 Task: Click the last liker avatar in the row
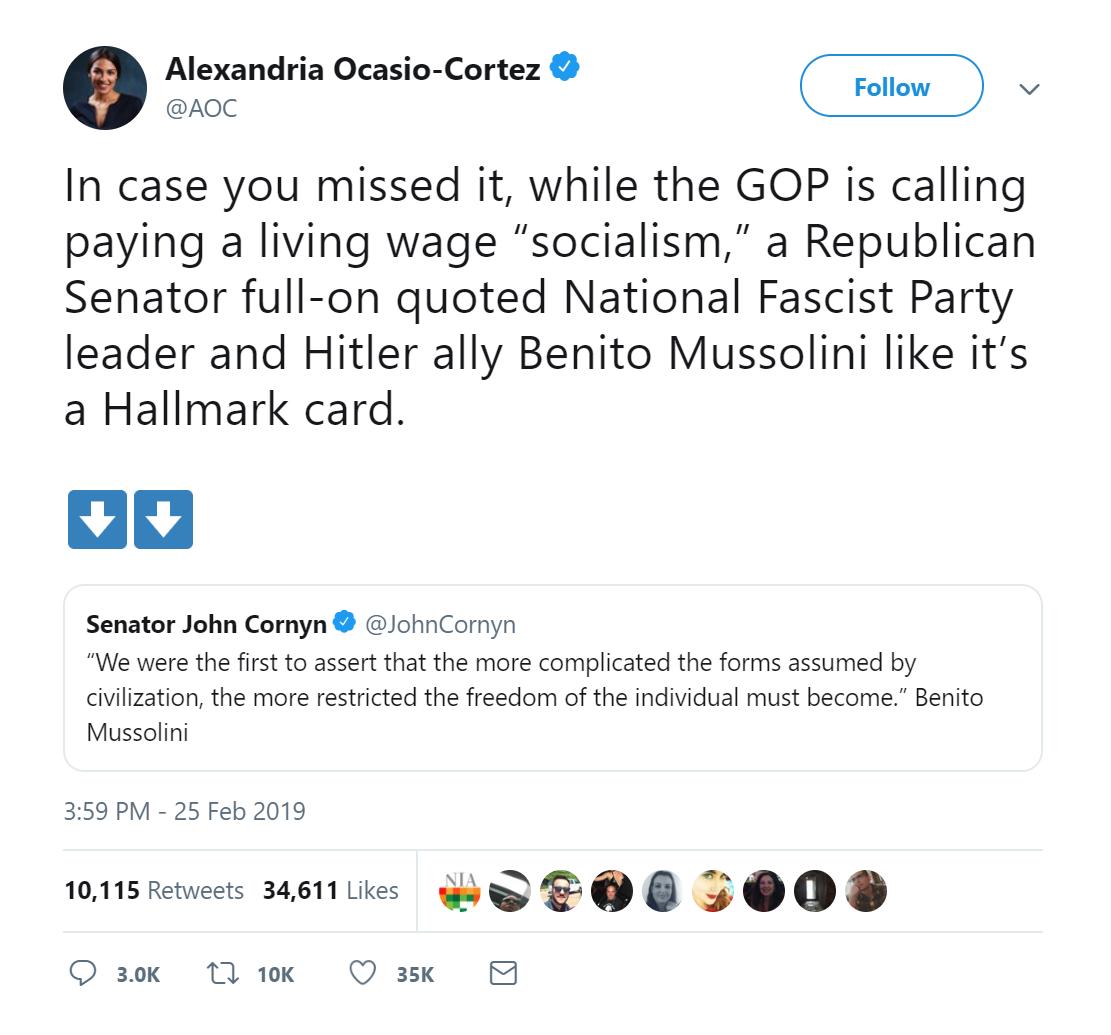click(865, 890)
